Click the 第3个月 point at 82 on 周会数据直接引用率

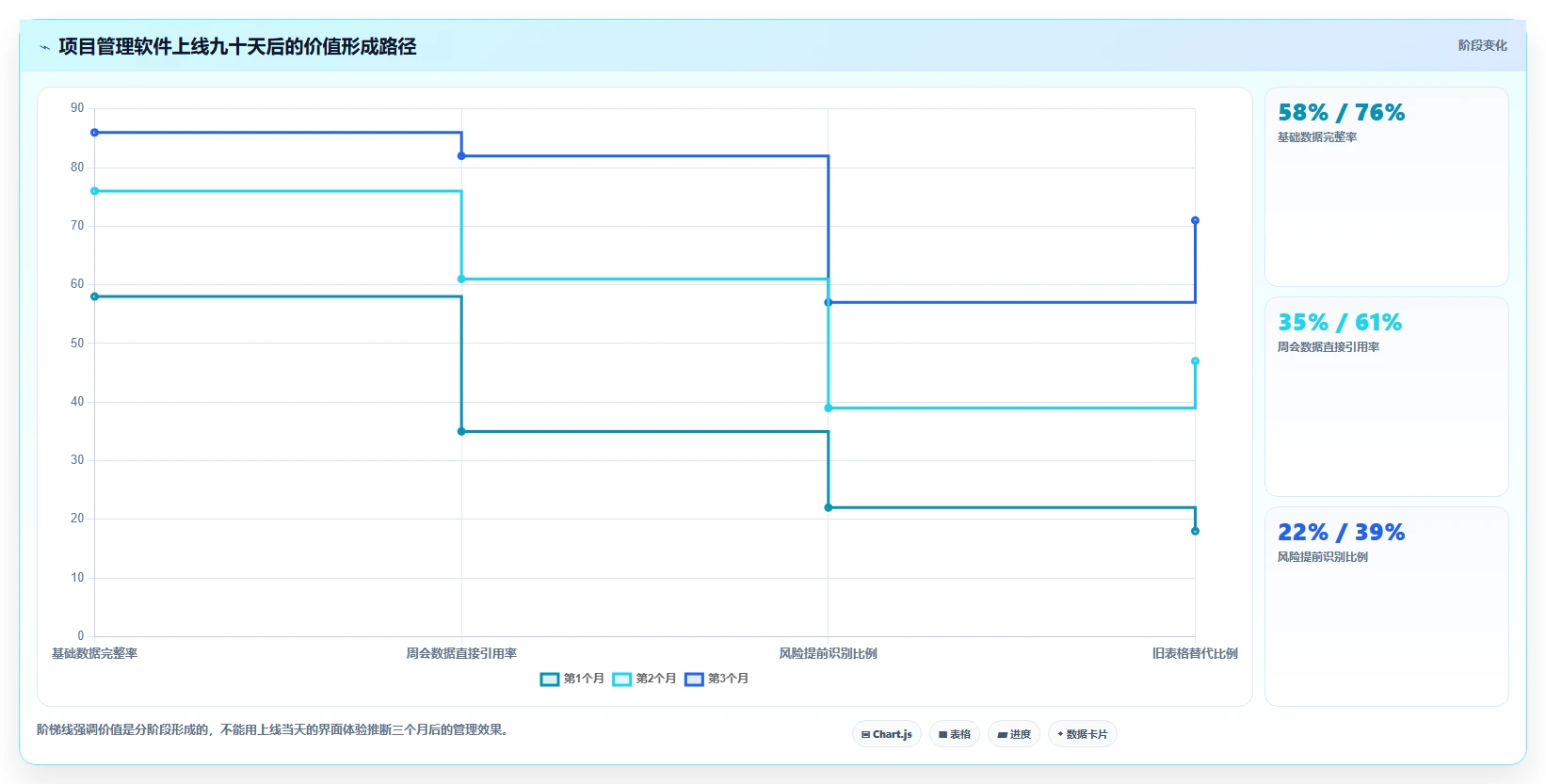pyautogui.click(x=461, y=156)
